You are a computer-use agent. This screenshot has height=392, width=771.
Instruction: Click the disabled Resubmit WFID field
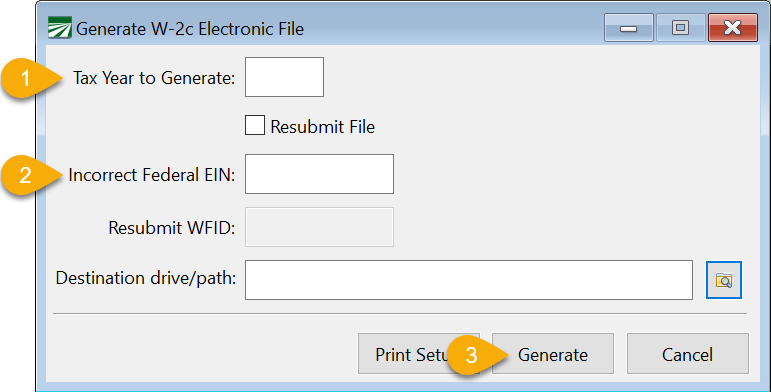pyautogui.click(x=319, y=227)
